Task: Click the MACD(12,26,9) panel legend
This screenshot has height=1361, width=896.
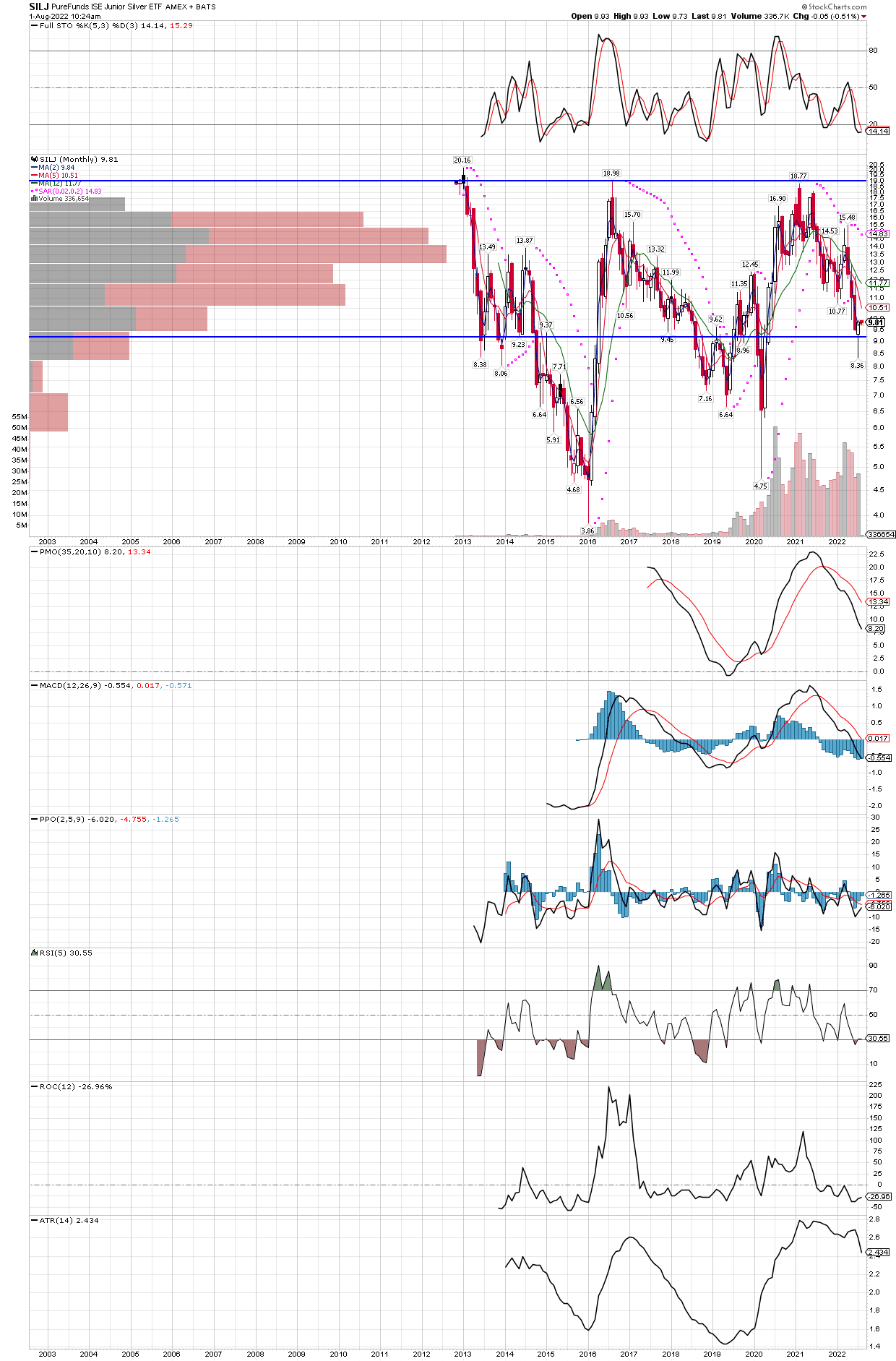Action: coord(111,685)
